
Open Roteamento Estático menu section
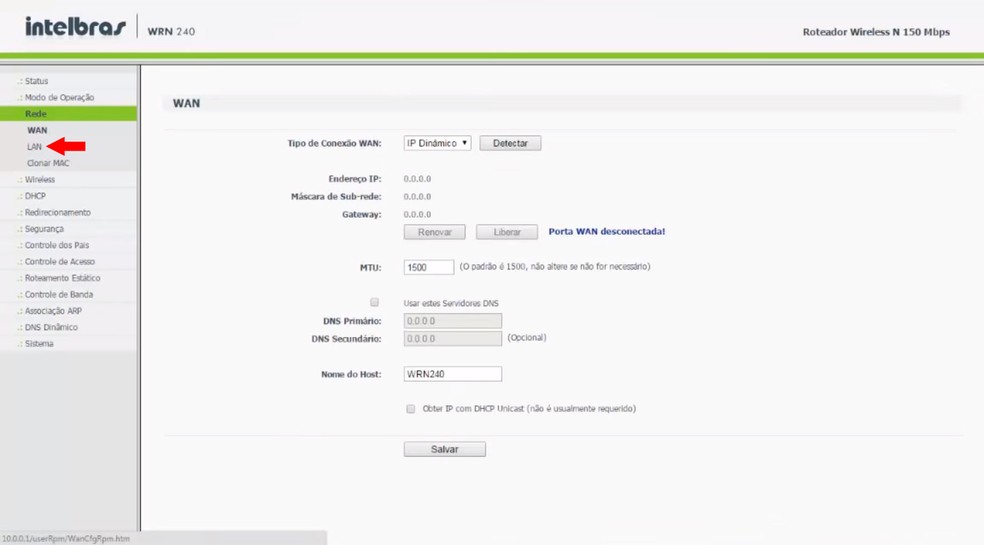62,278
